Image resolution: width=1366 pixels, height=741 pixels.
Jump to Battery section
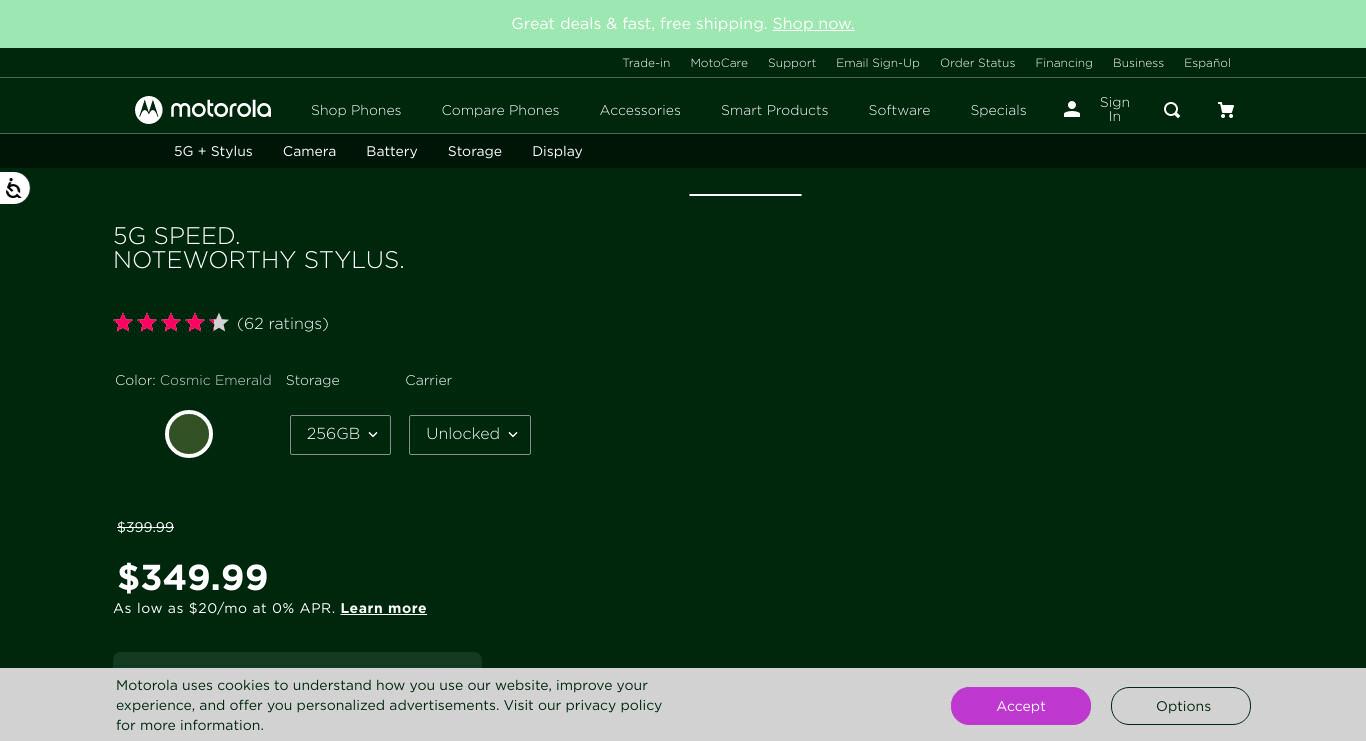(391, 151)
